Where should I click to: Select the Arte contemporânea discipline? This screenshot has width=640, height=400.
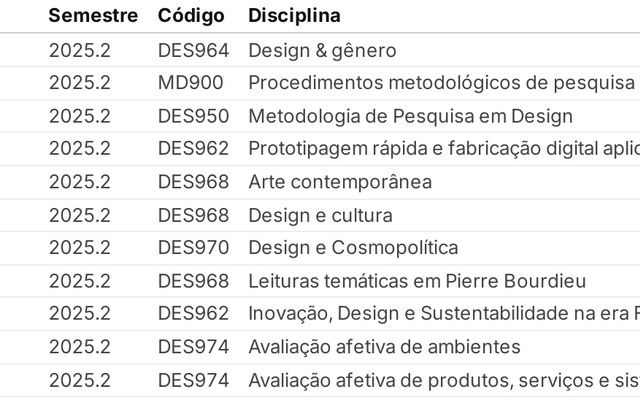point(340,182)
